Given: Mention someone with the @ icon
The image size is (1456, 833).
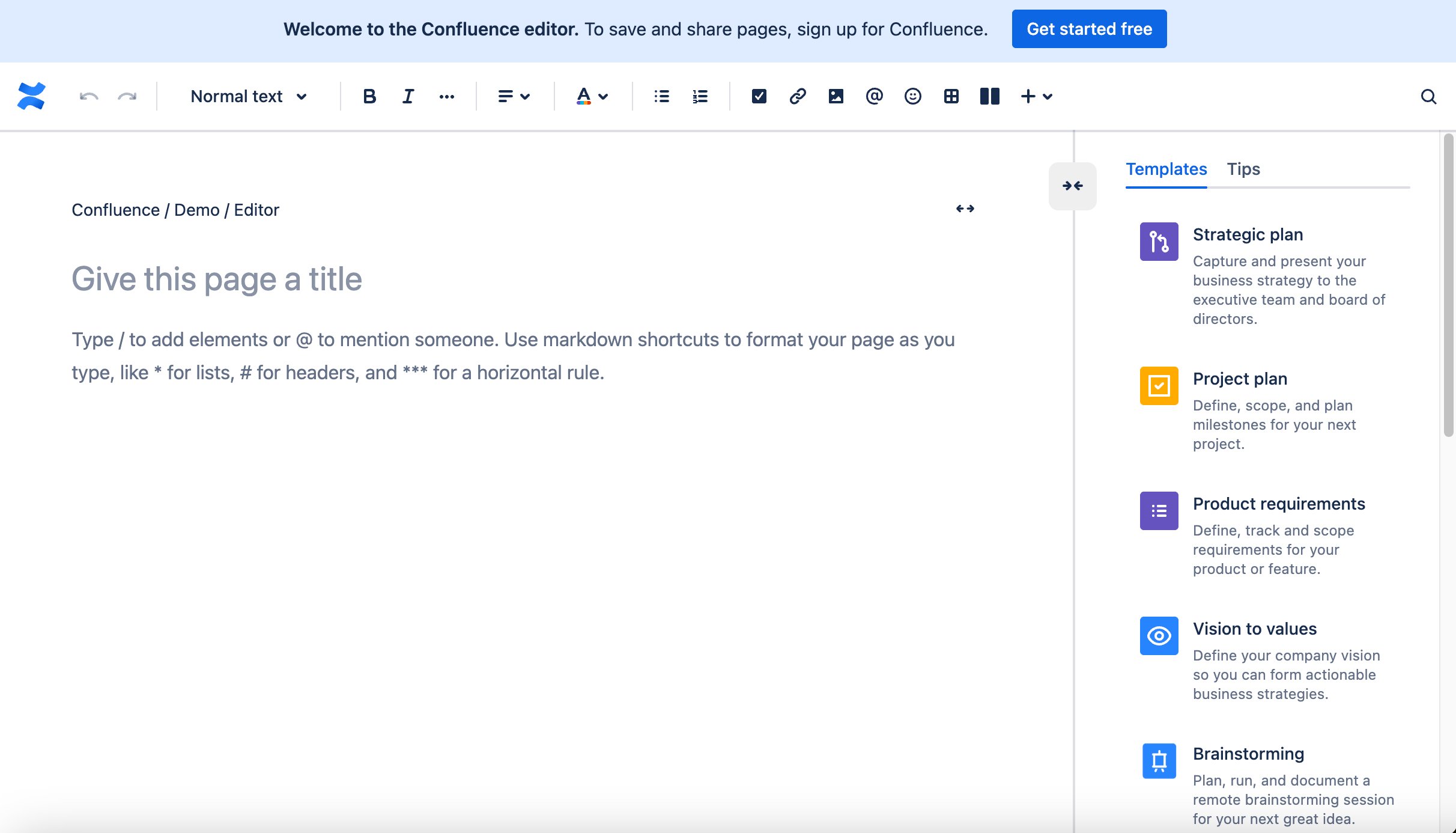Looking at the screenshot, I should [874, 96].
